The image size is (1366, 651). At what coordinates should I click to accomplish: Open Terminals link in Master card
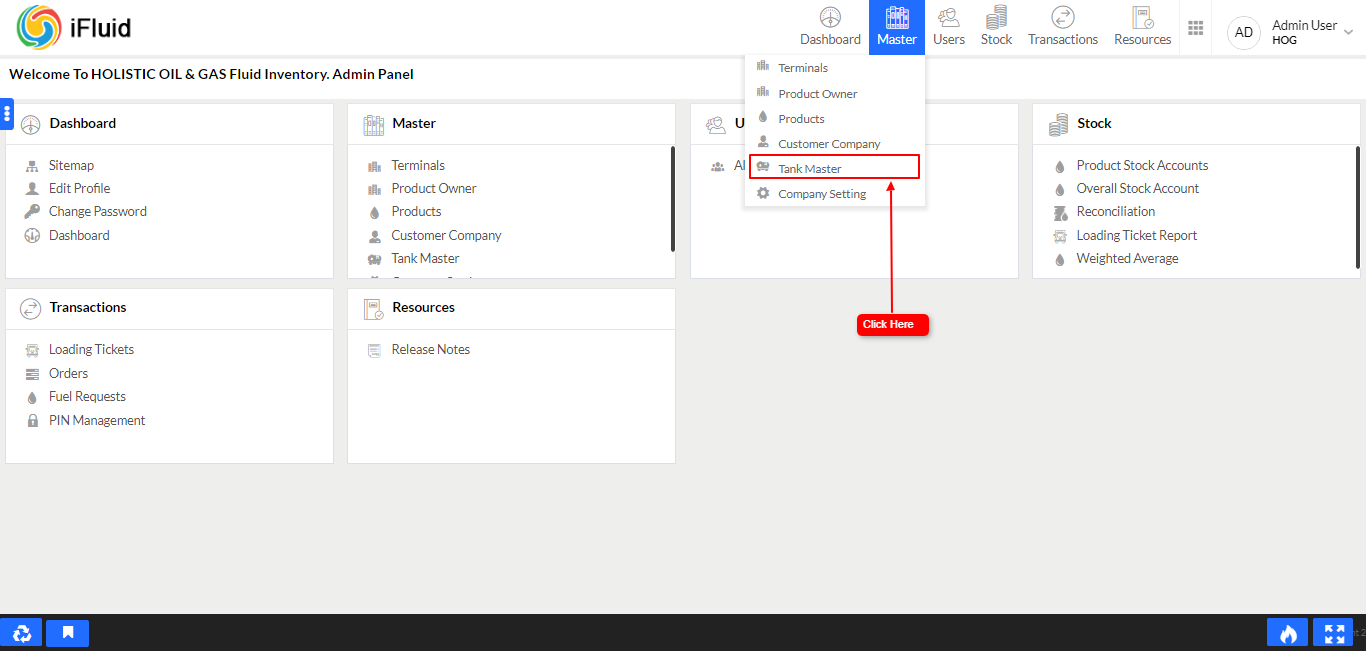pos(418,165)
